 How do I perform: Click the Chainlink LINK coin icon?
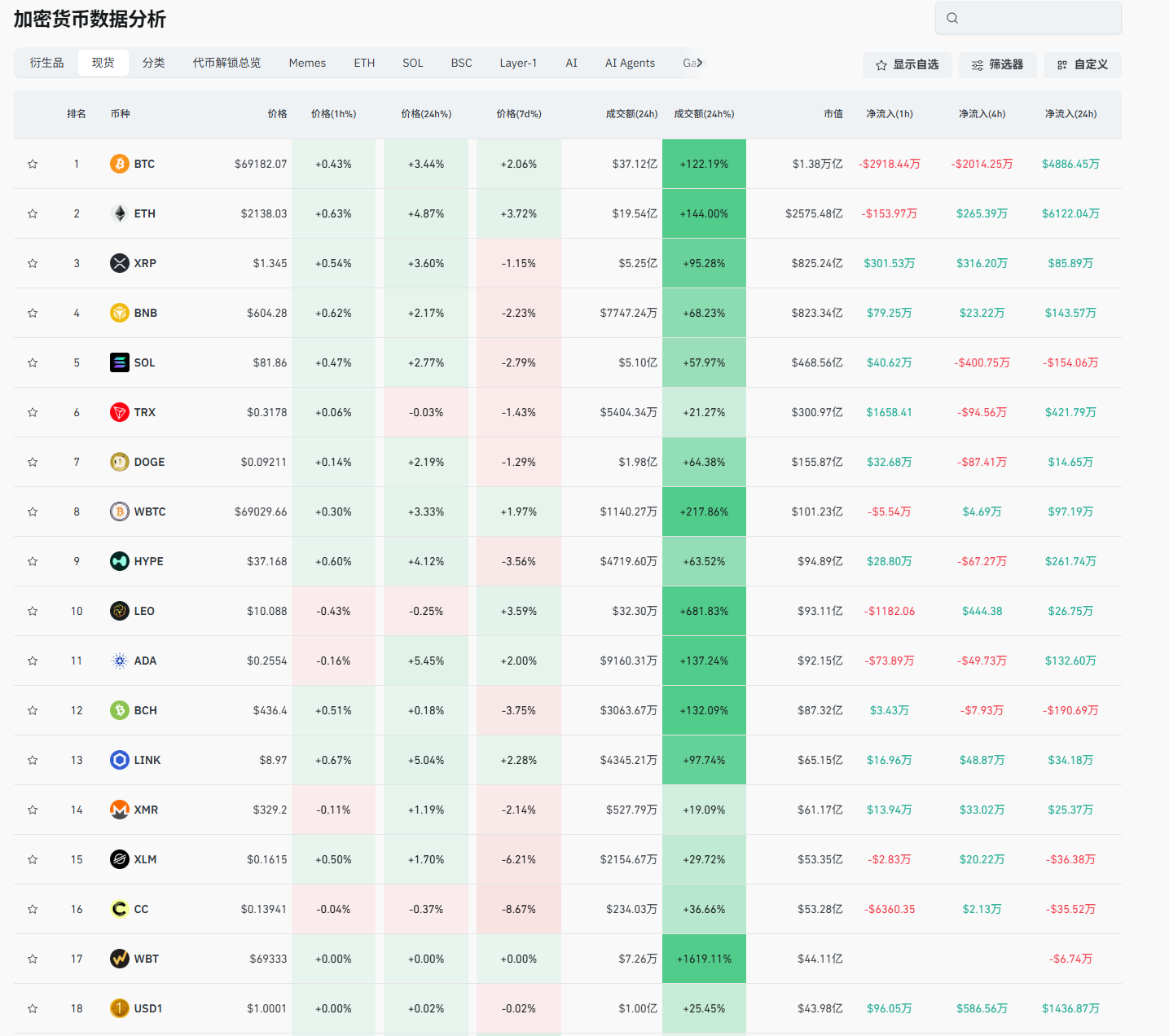click(120, 760)
